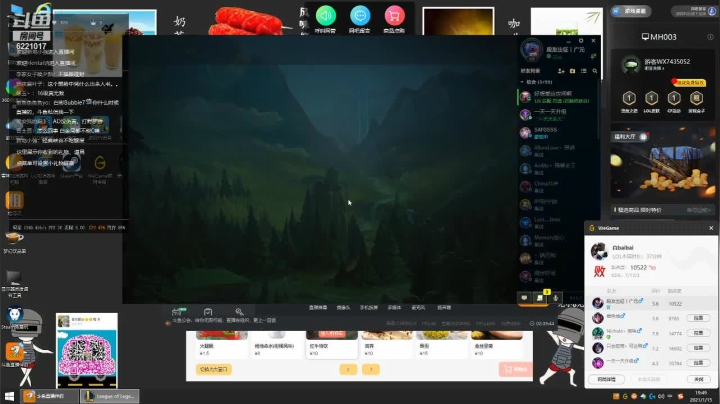Click second checkmark icon in streaming tool bar

[208, 311]
